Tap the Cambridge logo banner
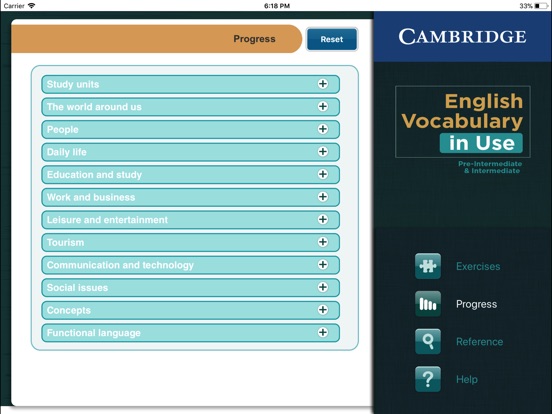552x414 pixels. [462, 37]
